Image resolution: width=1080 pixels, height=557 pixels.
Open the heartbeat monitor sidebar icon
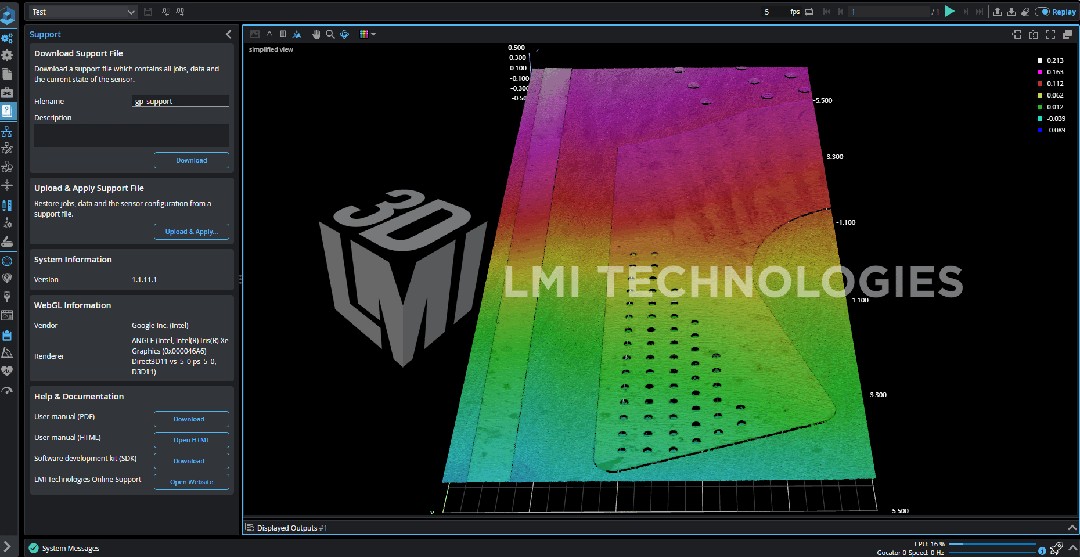coord(8,372)
